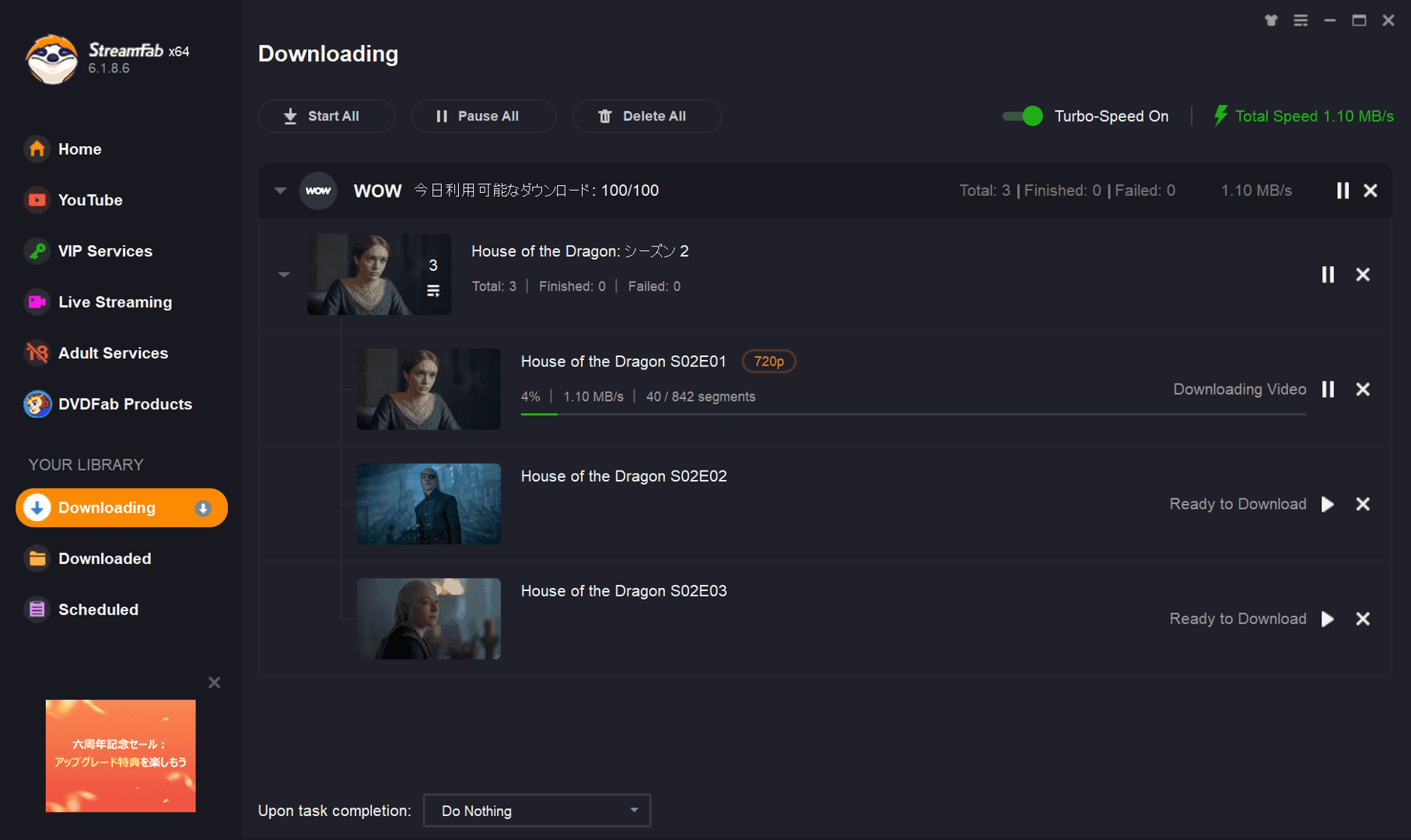Click the YouTube red play icon
This screenshot has width=1411, height=840.
(x=37, y=200)
